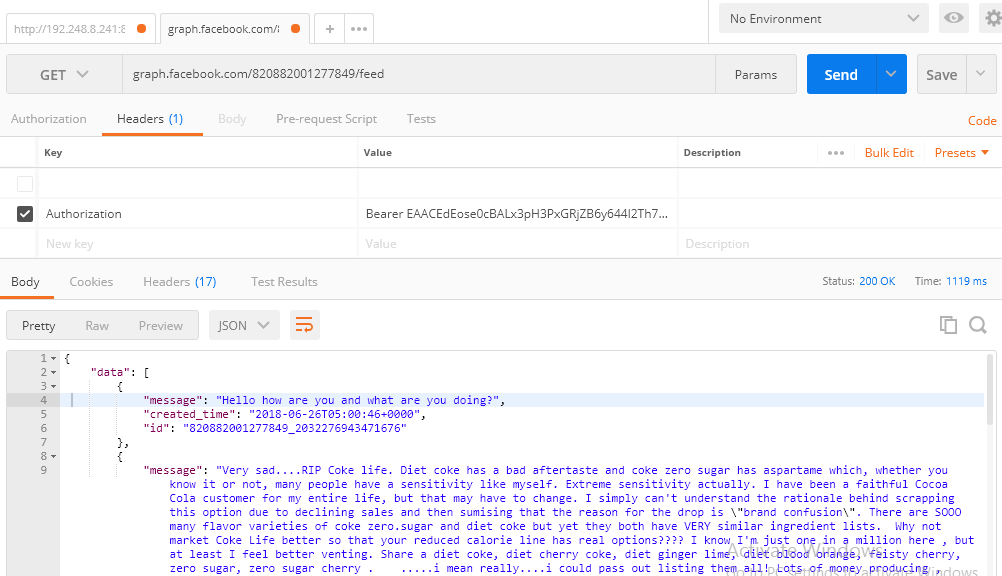Switch to response Cookies tab
Screen dimensions: 1002x576
click(91, 282)
